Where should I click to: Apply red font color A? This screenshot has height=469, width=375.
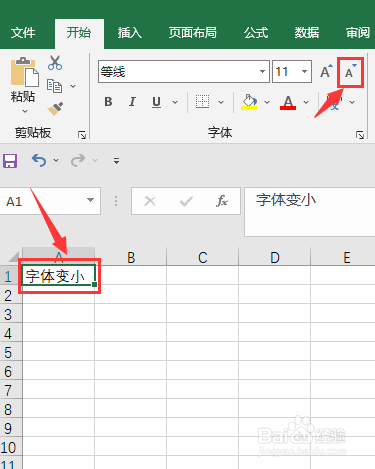coord(288,102)
